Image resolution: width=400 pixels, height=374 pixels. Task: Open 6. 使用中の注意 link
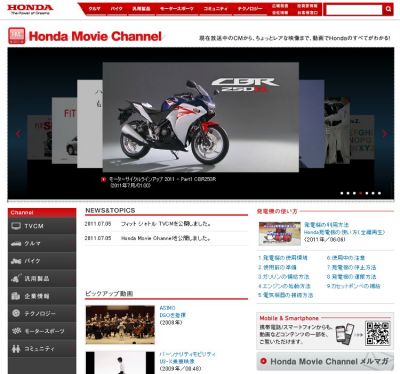click(346, 258)
